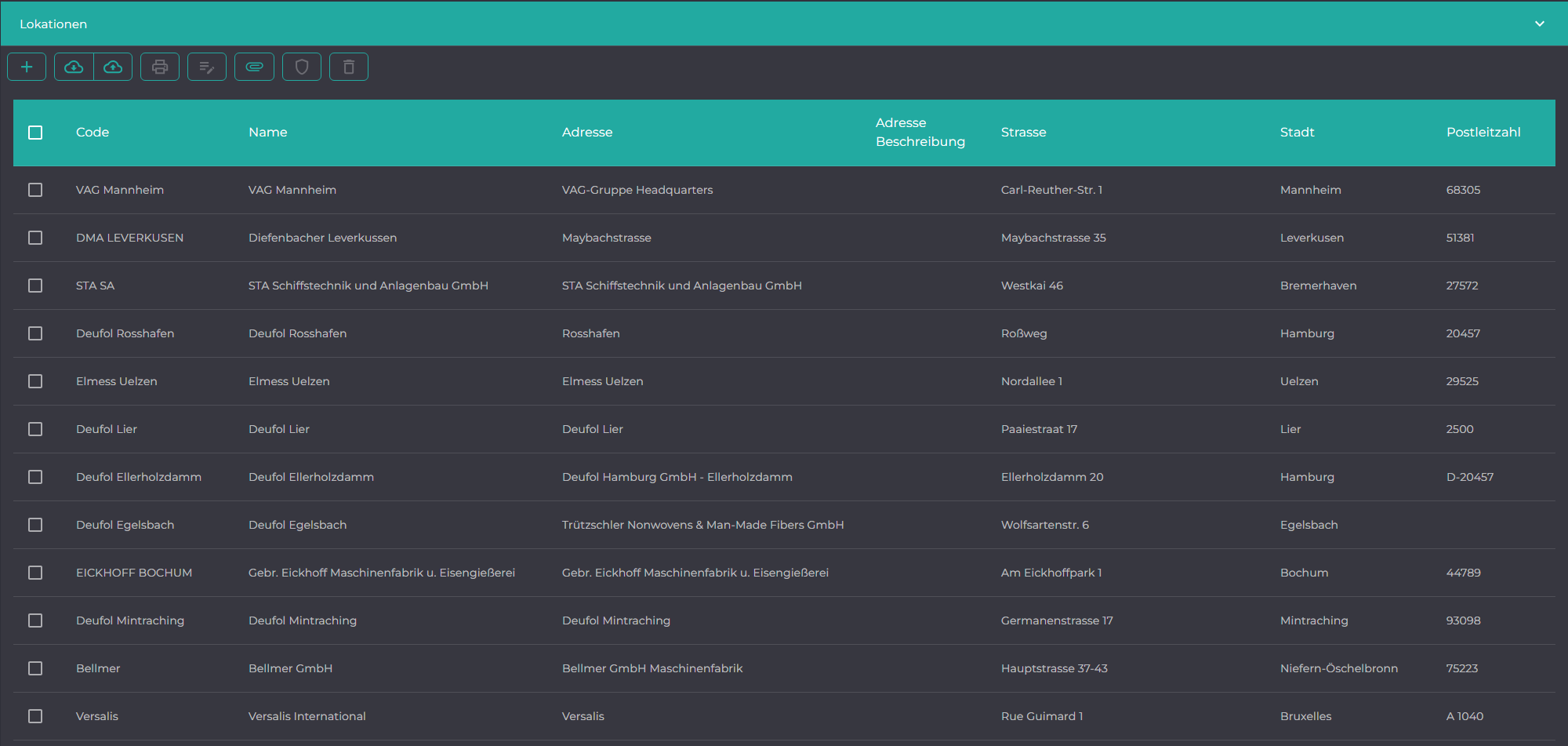Click address 'Rosshafen'
The image size is (1568, 746).
[x=591, y=333]
